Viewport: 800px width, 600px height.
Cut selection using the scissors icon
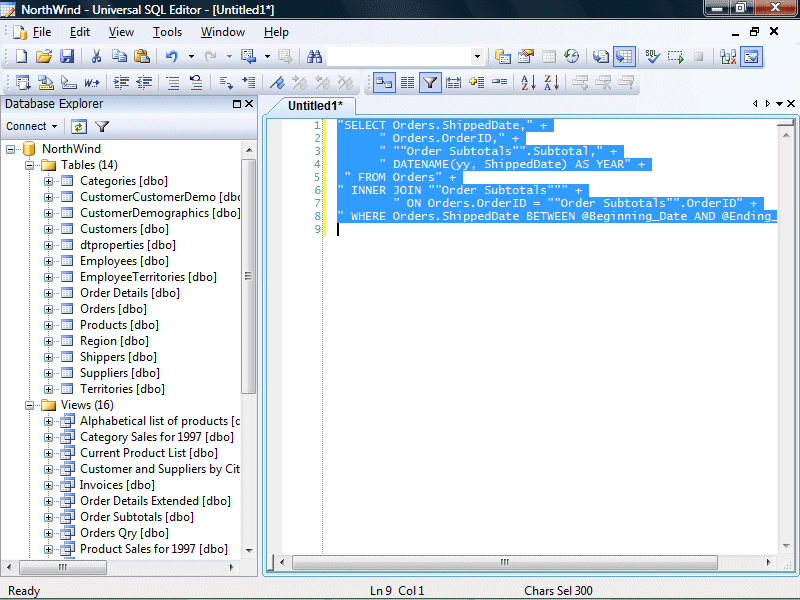click(96, 56)
